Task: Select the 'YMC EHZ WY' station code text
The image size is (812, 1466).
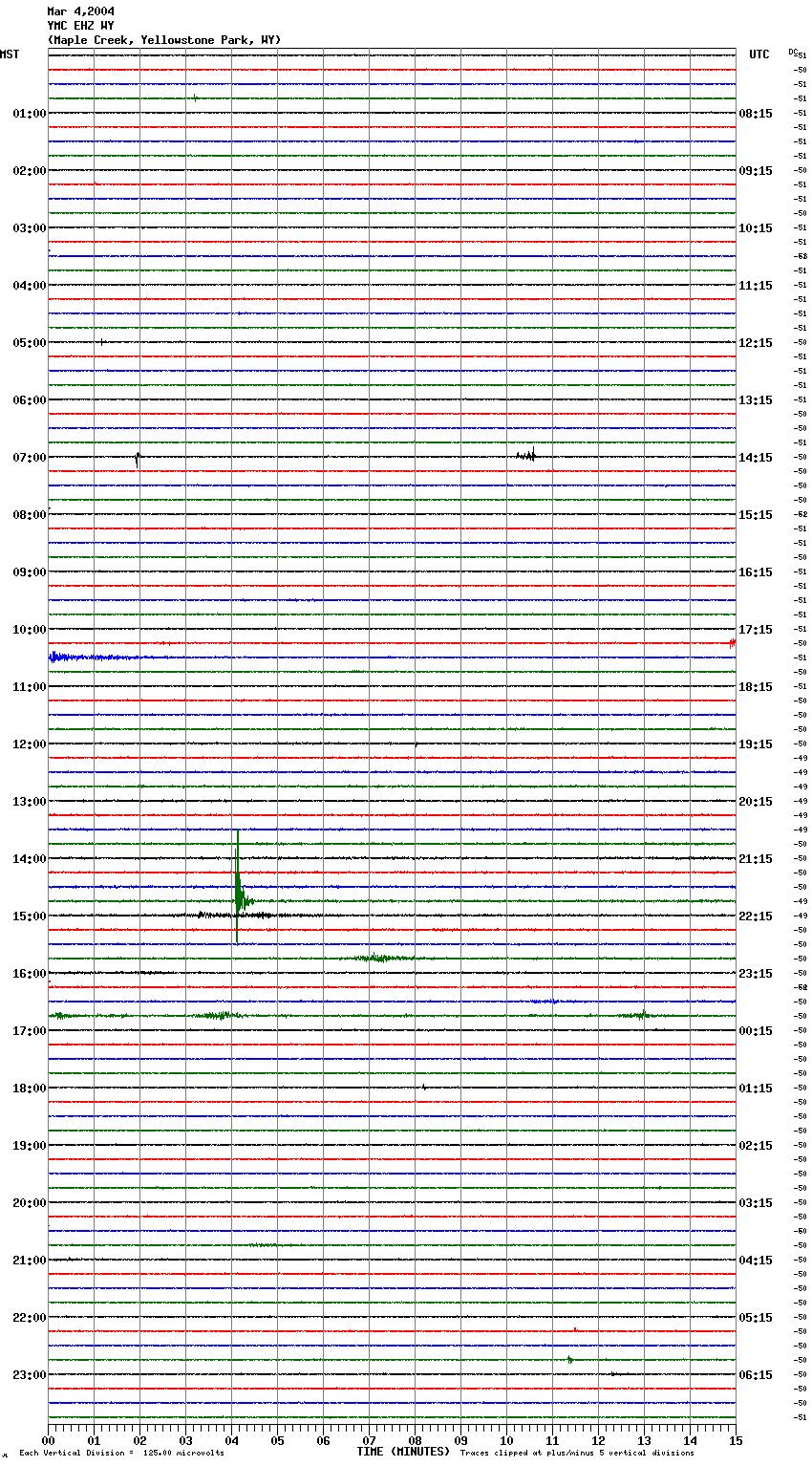Action: [80, 26]
